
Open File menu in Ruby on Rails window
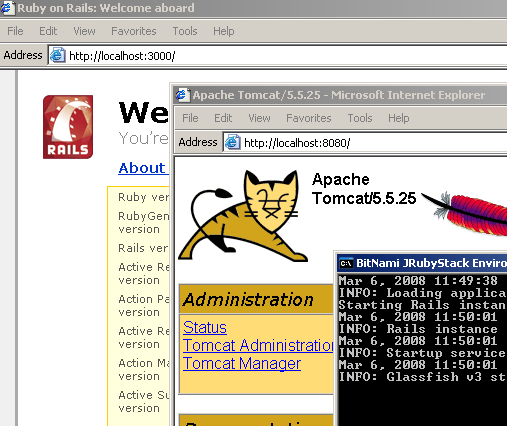coord(15,31)
